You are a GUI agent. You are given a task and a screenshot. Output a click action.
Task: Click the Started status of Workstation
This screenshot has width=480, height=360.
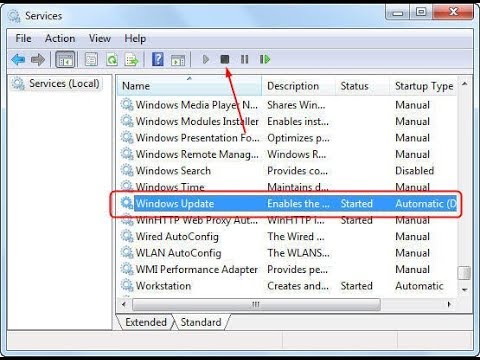point(356,286)
